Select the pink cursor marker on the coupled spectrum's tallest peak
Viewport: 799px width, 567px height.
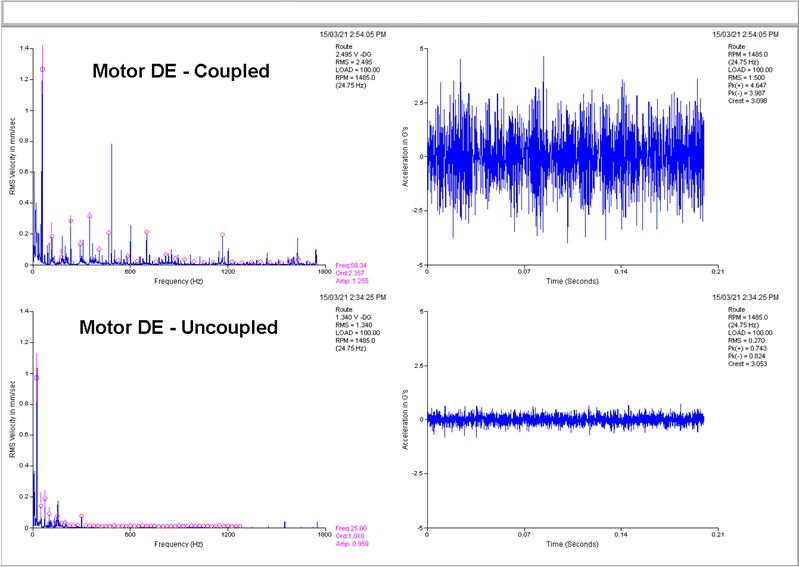pyautogui.click(x=42, y=69)
